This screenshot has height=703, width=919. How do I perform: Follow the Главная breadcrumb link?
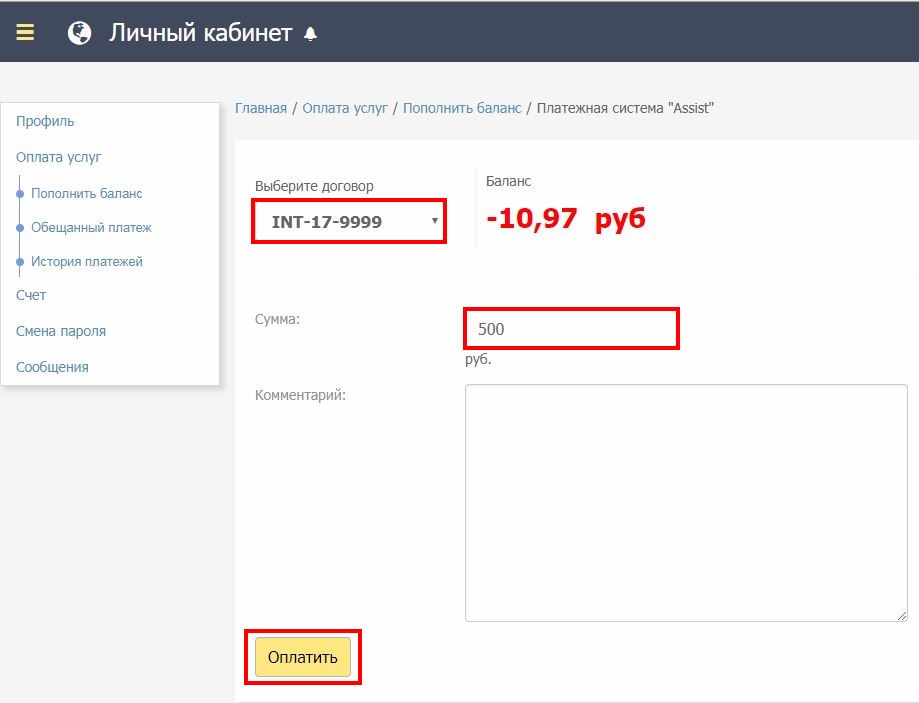(261, 108)
